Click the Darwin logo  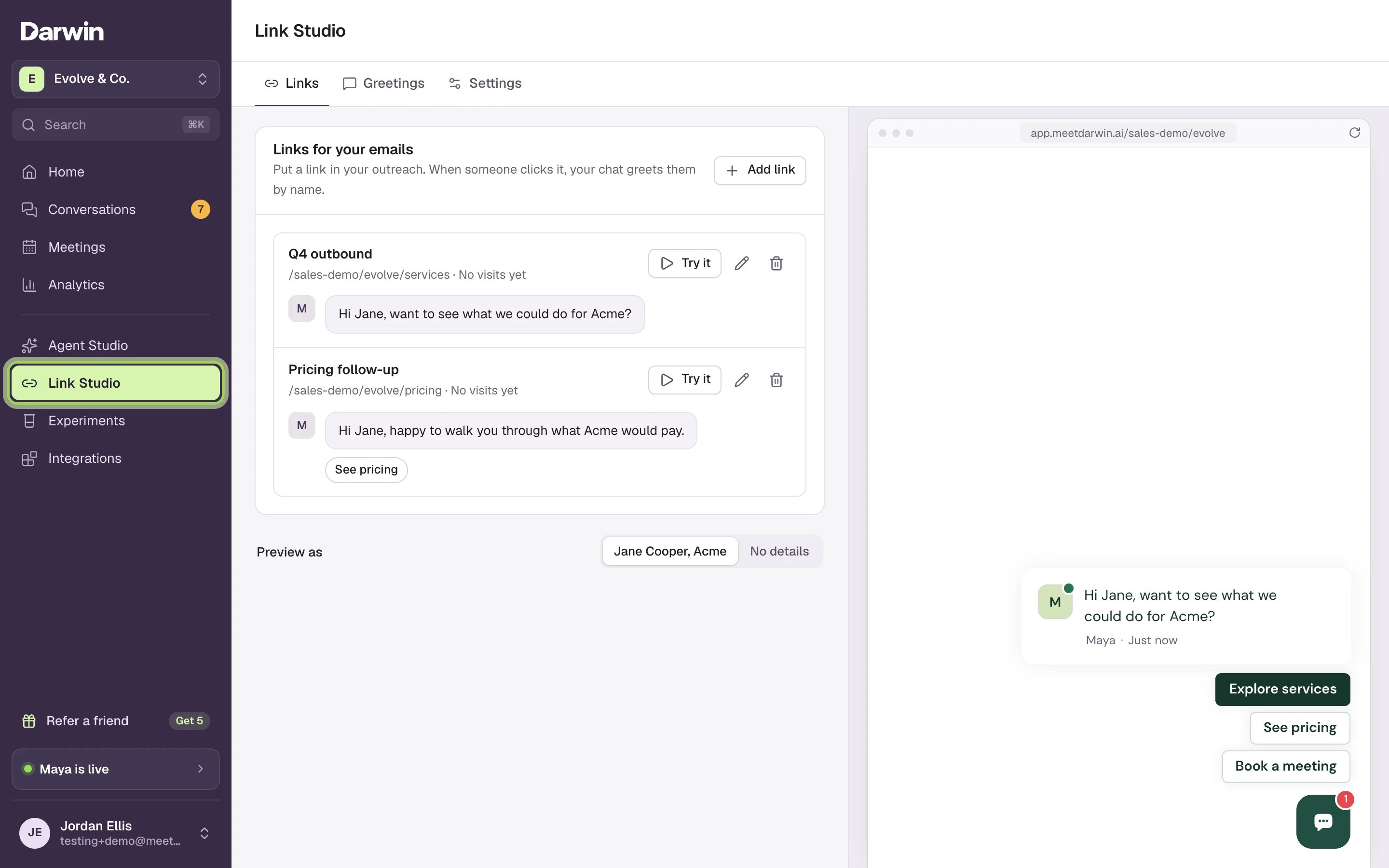click(x=62, y=31)
